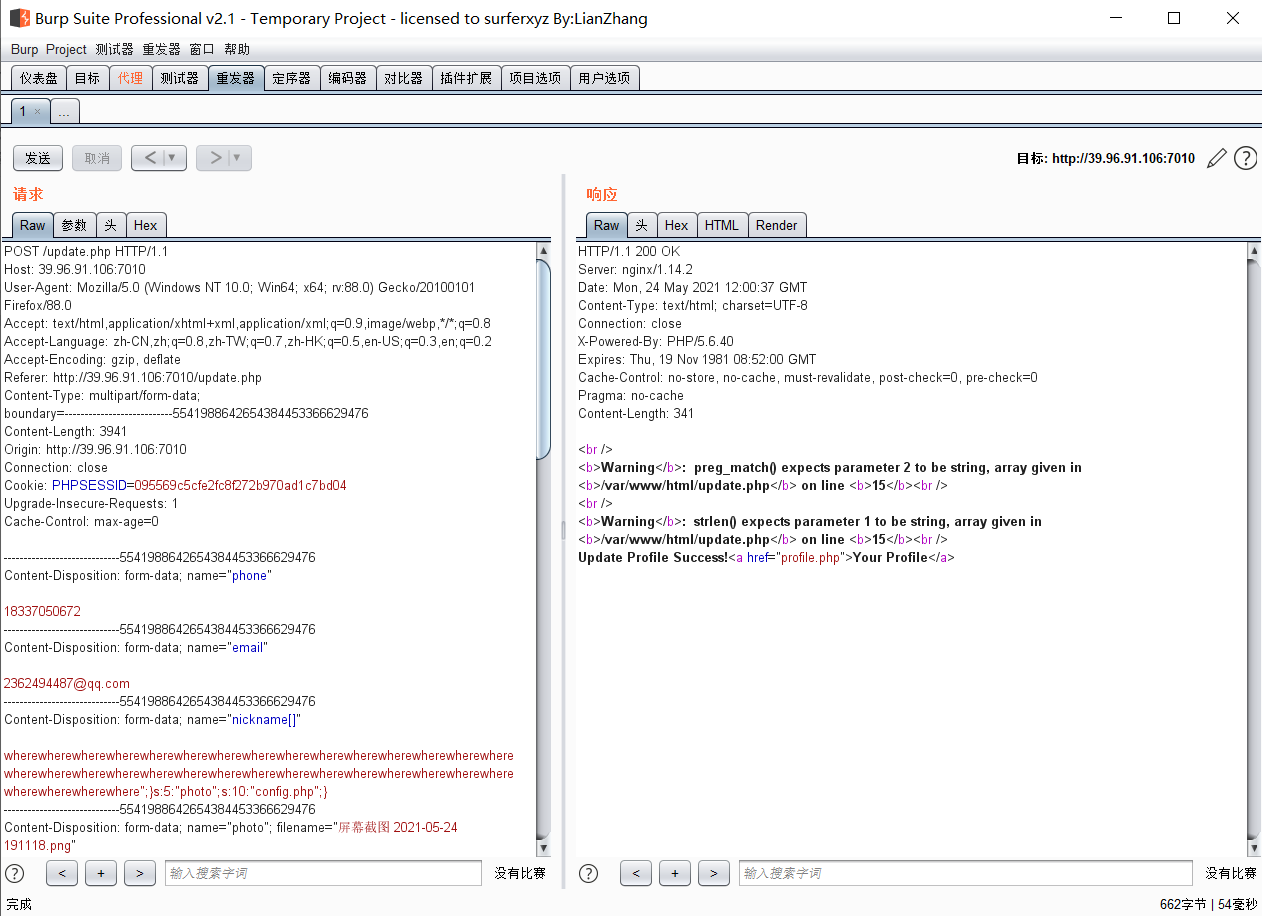Select the response Render tab

pos(777,225)
